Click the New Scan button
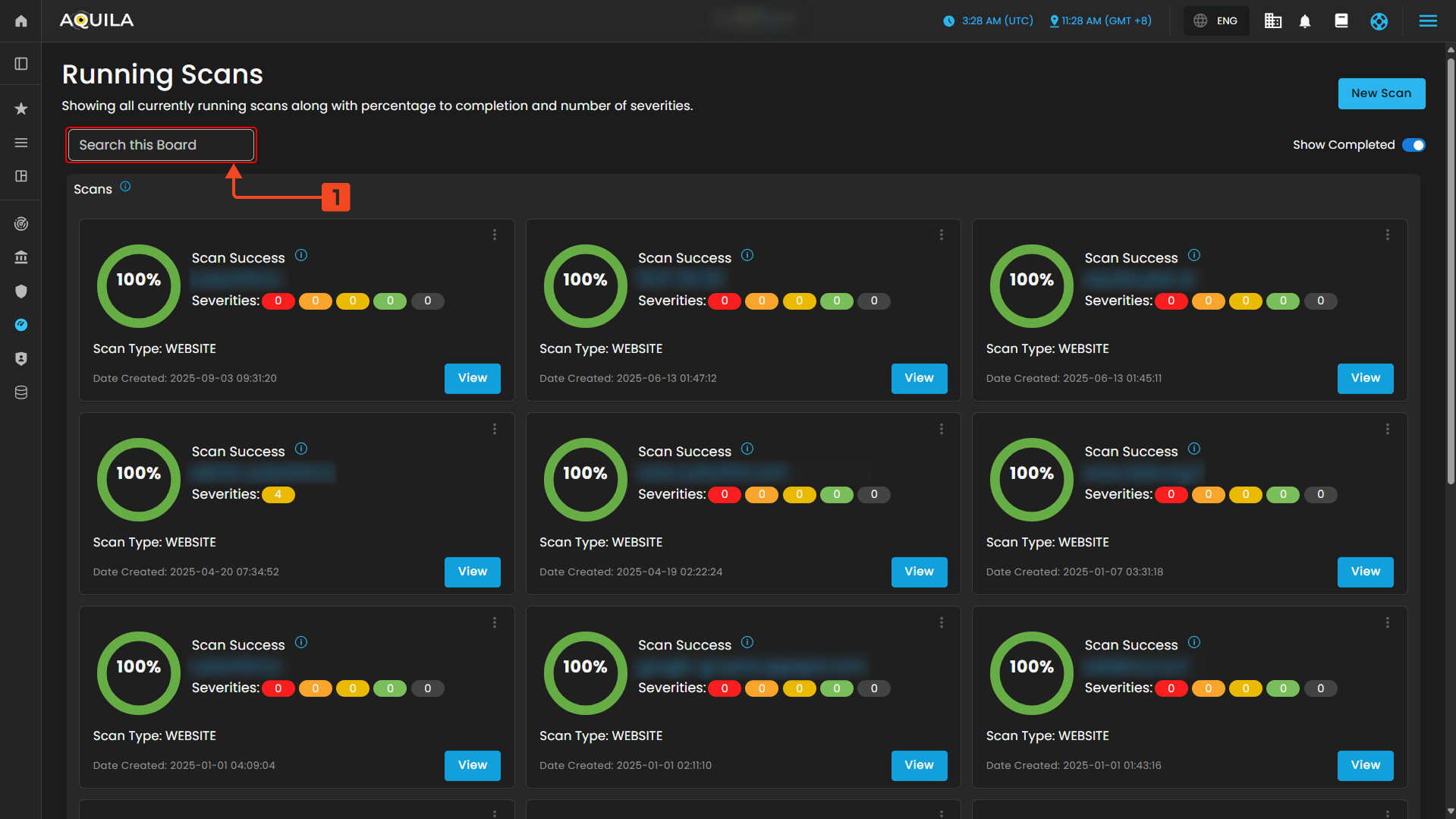 1381,93
